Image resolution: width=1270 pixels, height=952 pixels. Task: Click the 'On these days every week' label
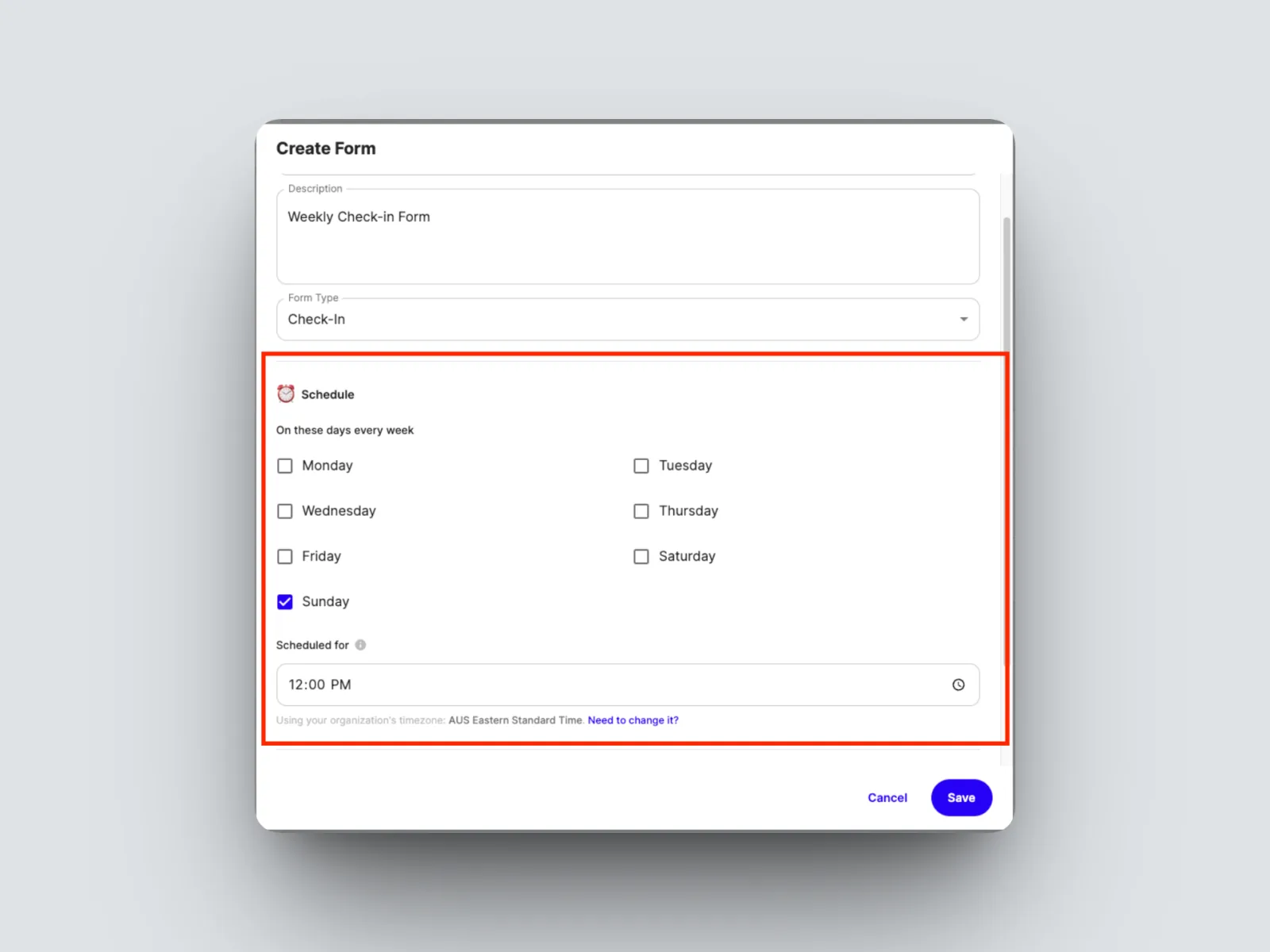pos(344,430)
